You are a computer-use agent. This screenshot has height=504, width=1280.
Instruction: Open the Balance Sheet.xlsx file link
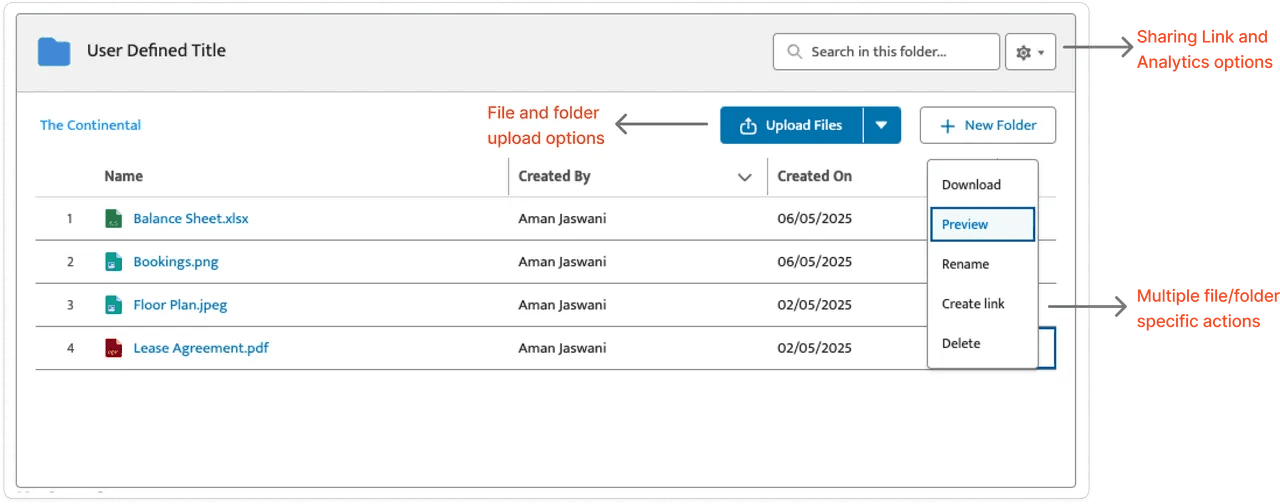pos(191,218)
